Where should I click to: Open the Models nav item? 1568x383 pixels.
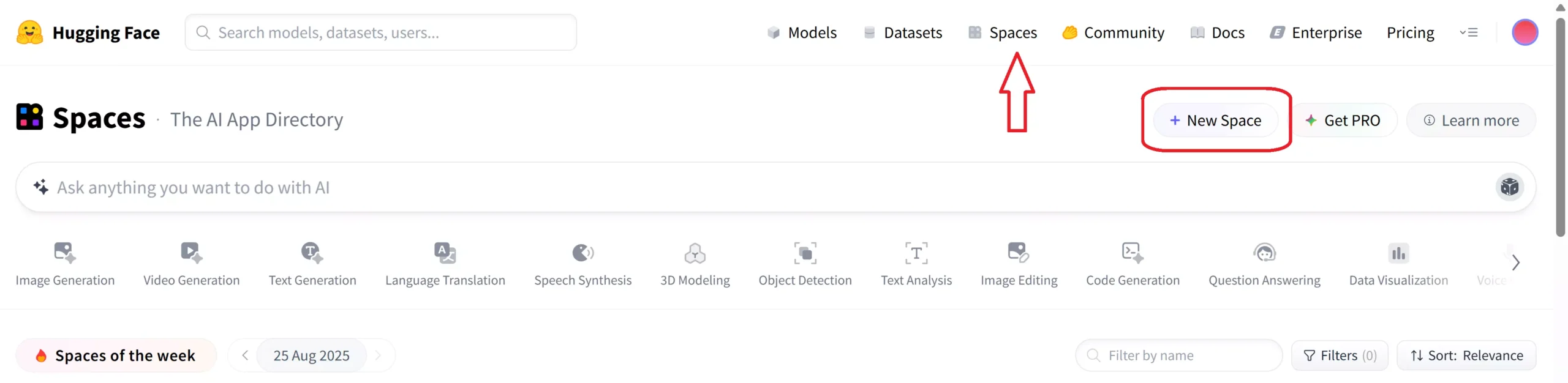coord(802,32)
